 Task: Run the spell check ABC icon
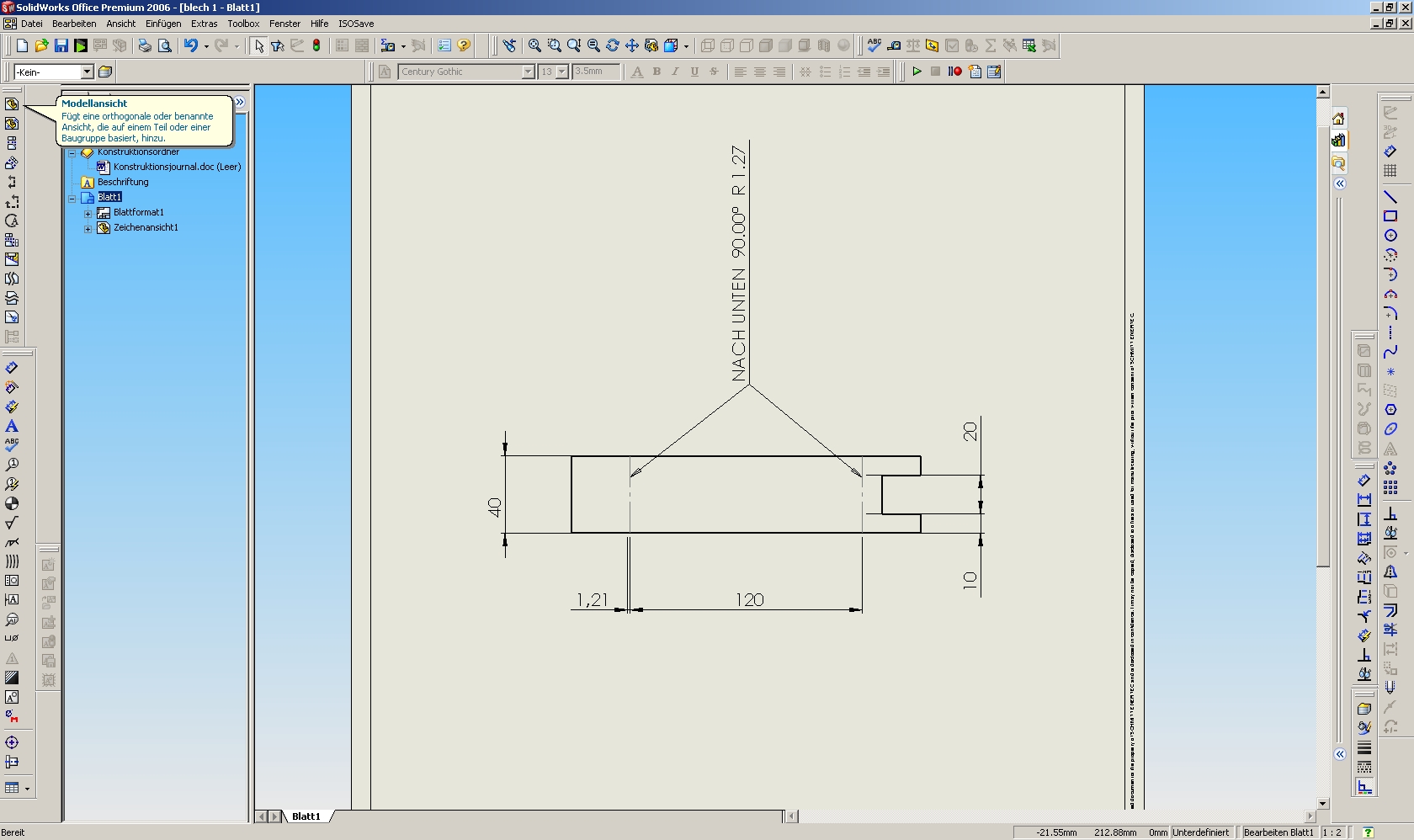(874, 45)
